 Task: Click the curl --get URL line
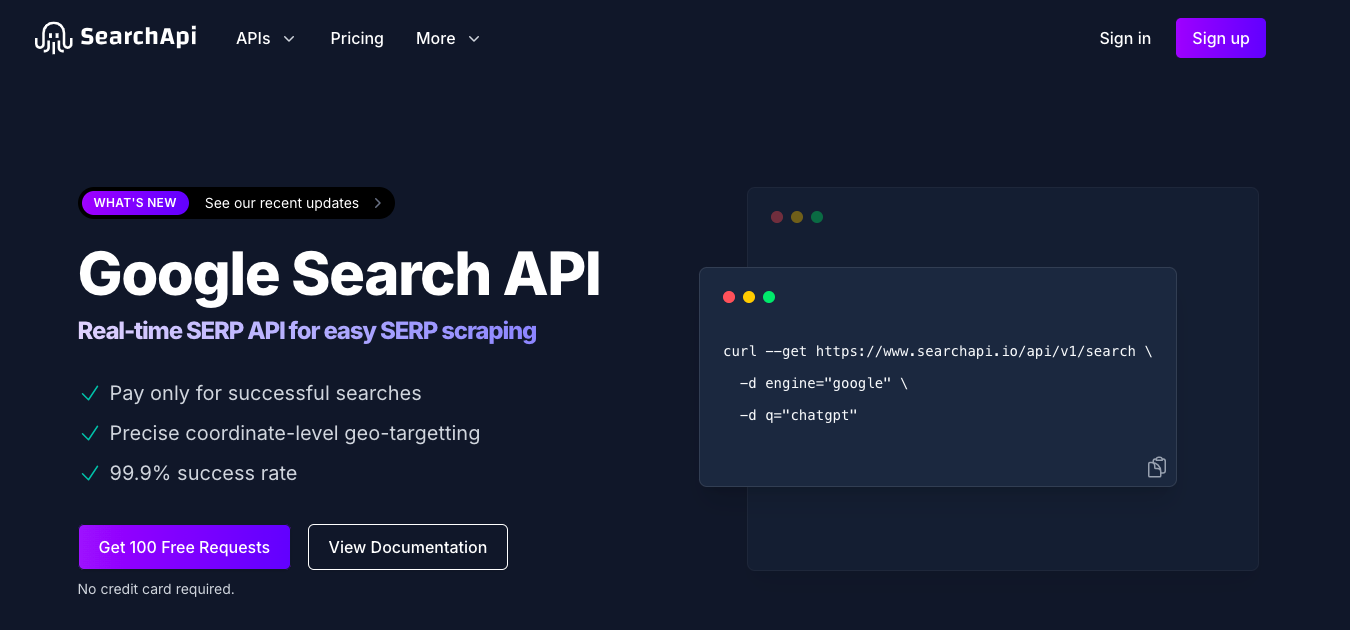click(938, 351)
